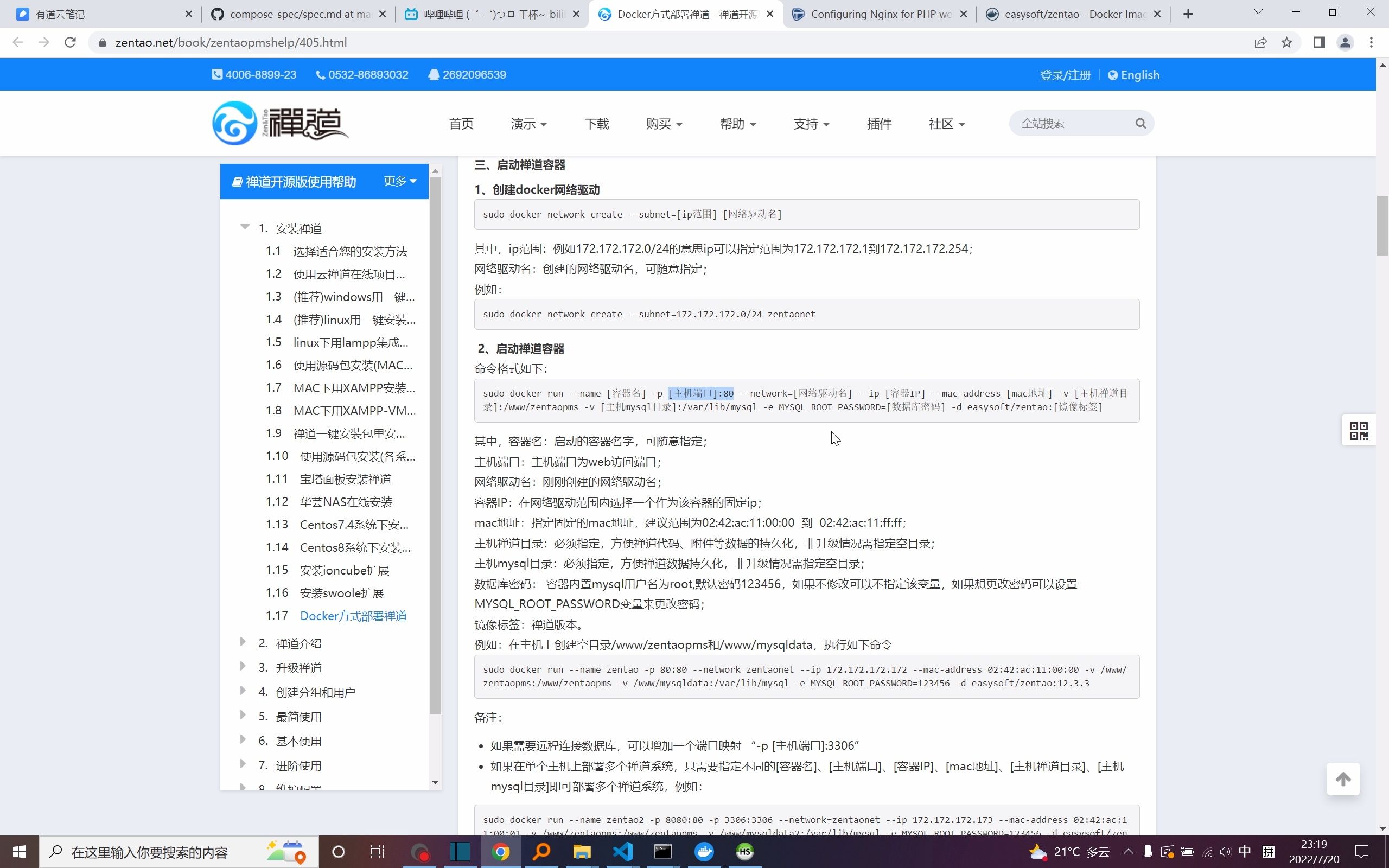
Task: Close the Docker方式部署禅道 tab
Action: pos(770,14)
